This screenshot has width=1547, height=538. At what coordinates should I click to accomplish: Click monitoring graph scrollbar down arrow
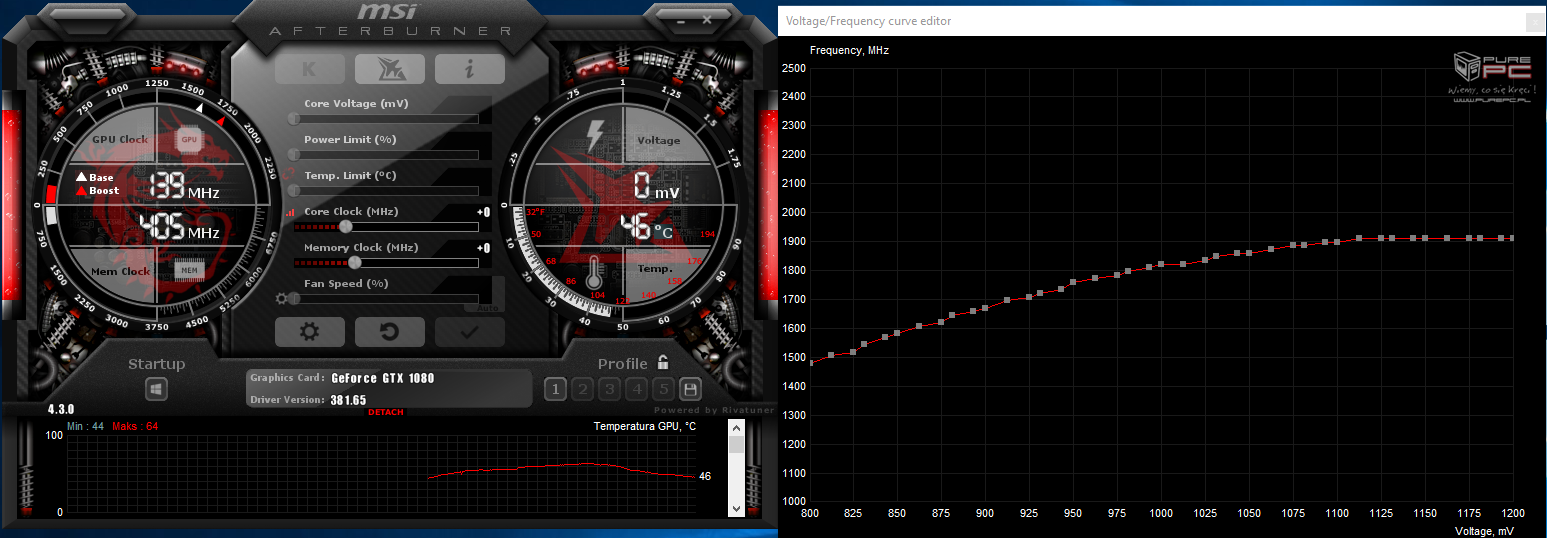[x=736, y=508]
